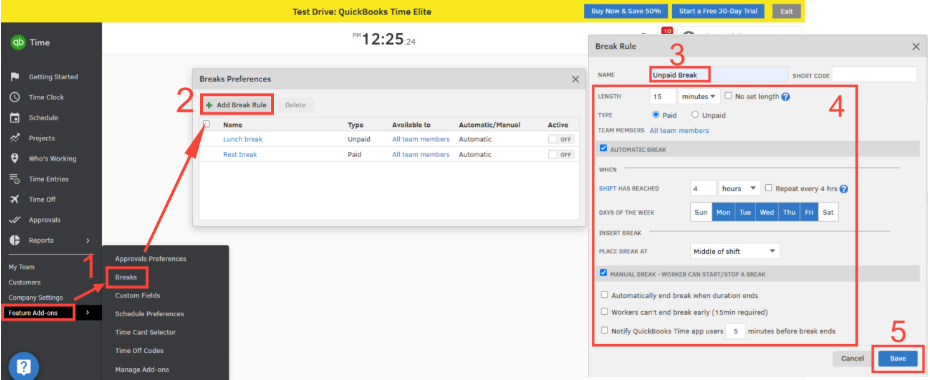This screenshot has width=930, height=380.
Task: Click help icon next to No set length
Action: 785,97
